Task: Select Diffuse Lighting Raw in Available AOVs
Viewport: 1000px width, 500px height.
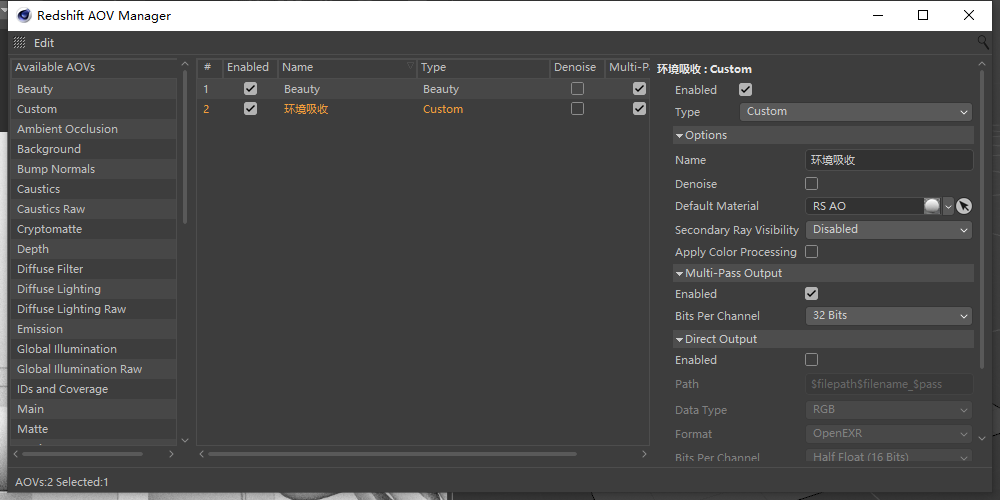Action: (94, 309)
